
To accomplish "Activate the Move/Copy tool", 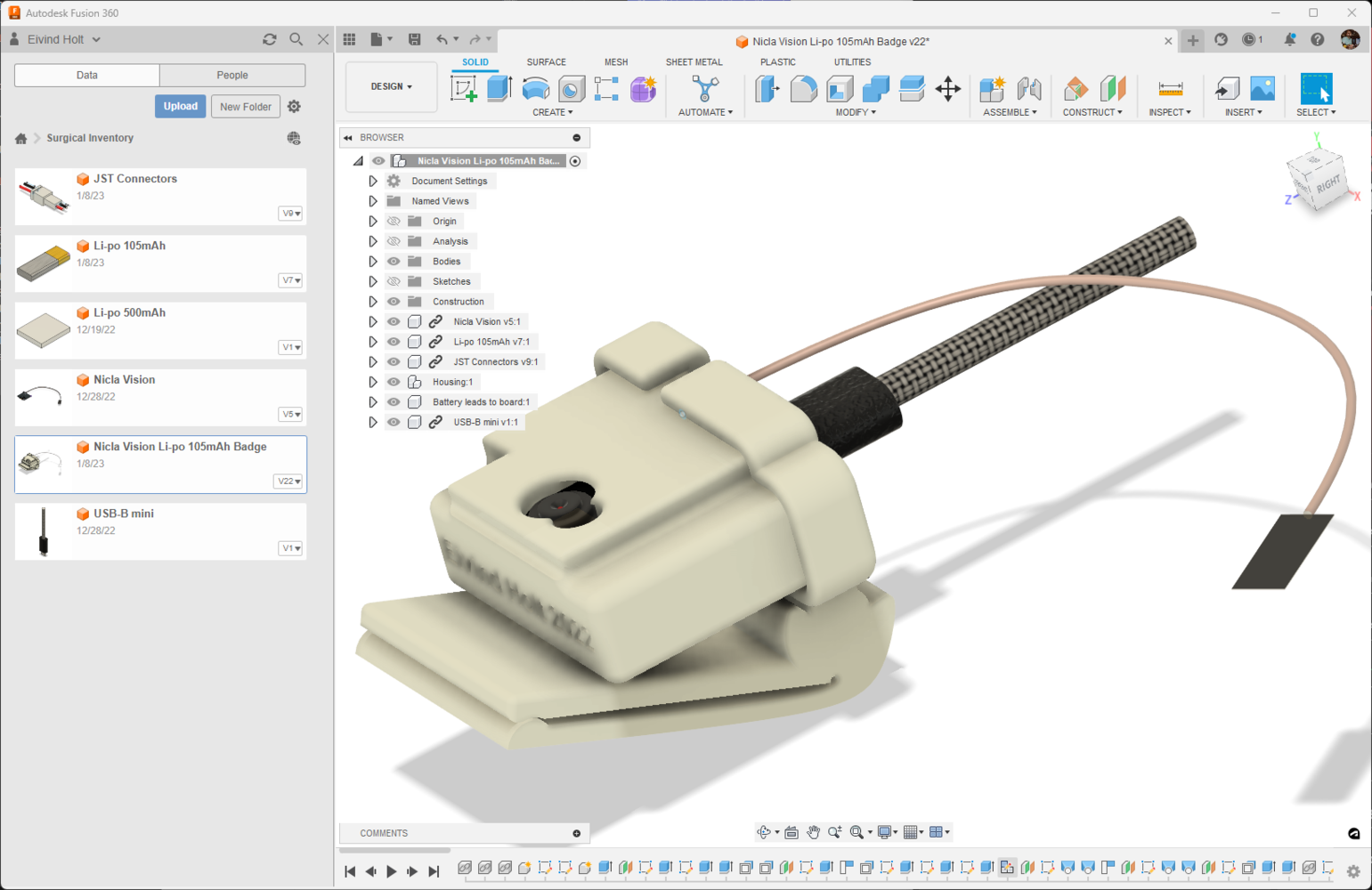I will (x=948, y=89).
